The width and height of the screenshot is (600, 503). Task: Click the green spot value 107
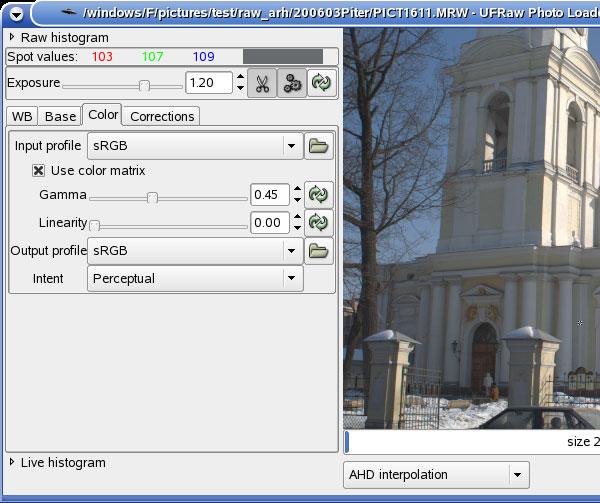(152, 57)
